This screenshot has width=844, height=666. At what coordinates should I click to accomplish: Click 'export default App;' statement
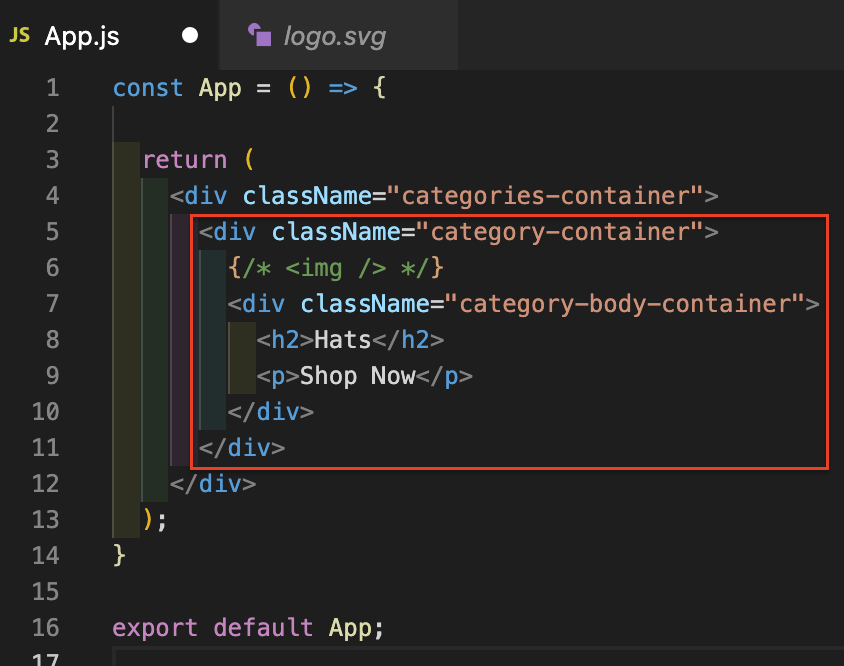248,628
